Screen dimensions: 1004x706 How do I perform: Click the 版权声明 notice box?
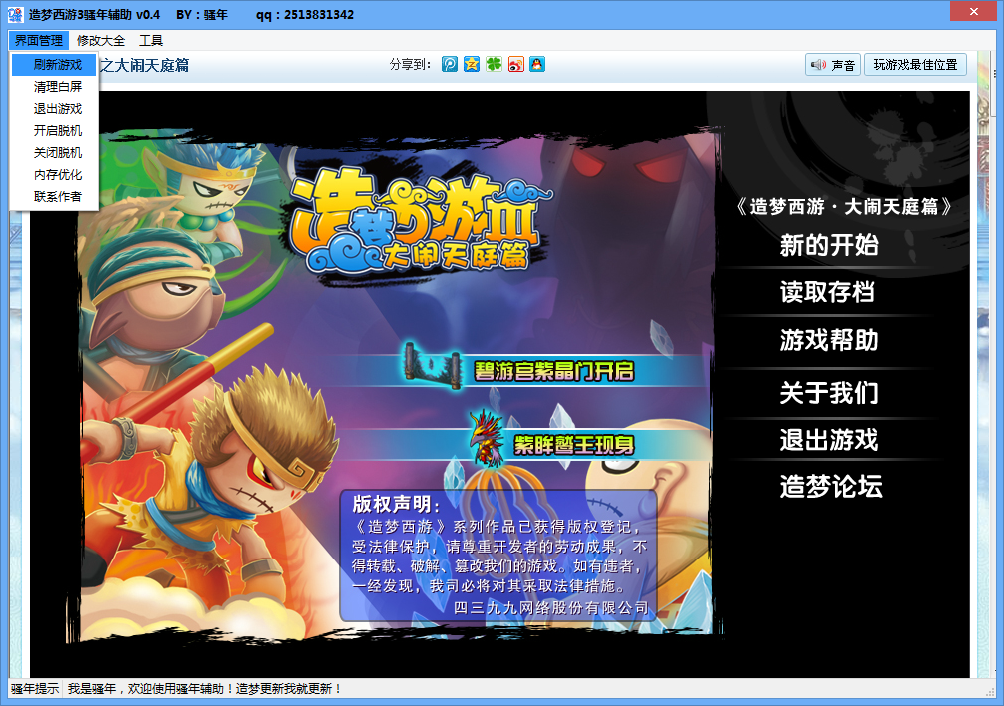pos(499,555)
